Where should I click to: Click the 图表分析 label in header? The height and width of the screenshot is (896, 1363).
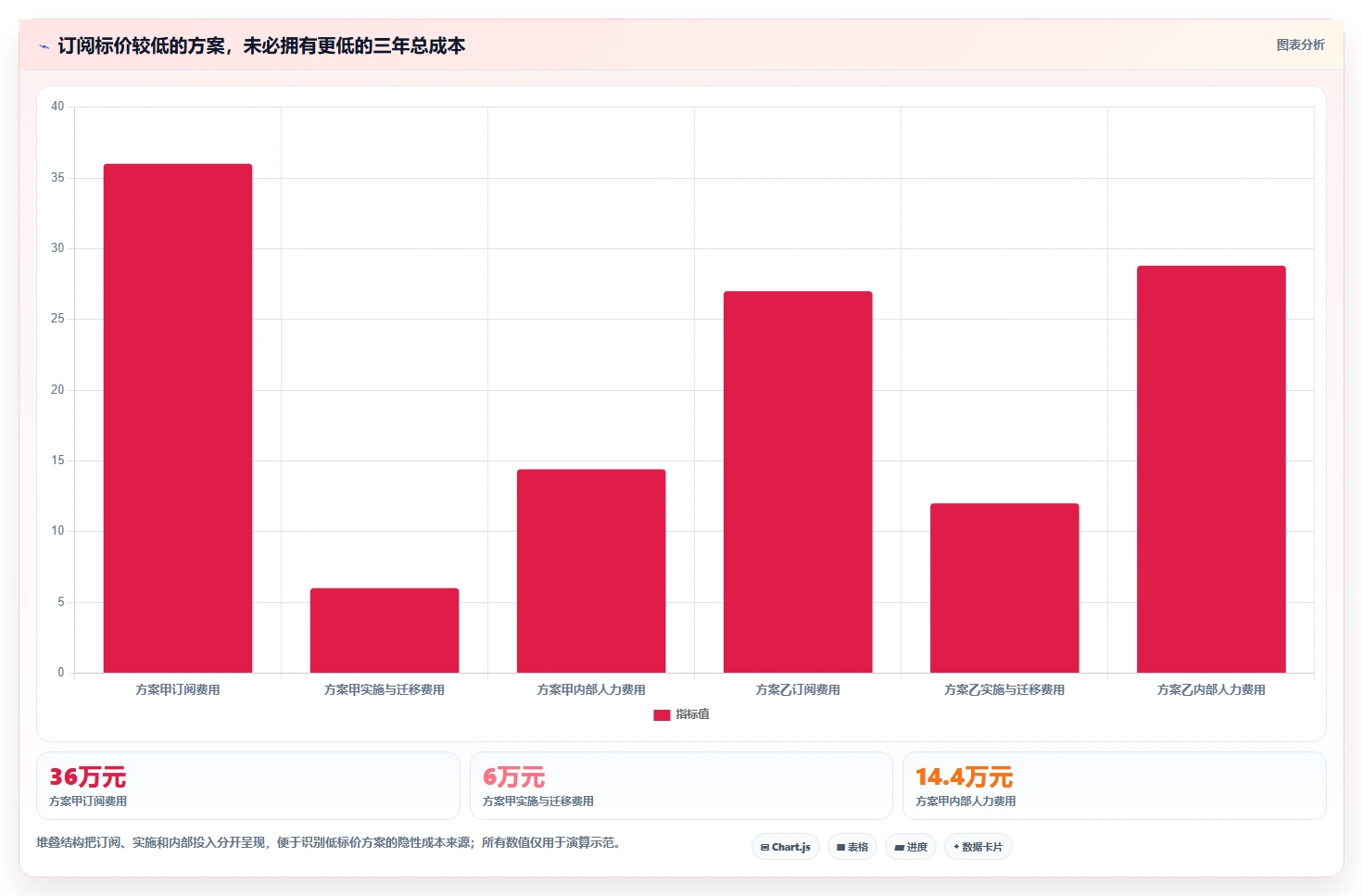click(1300, 44)
